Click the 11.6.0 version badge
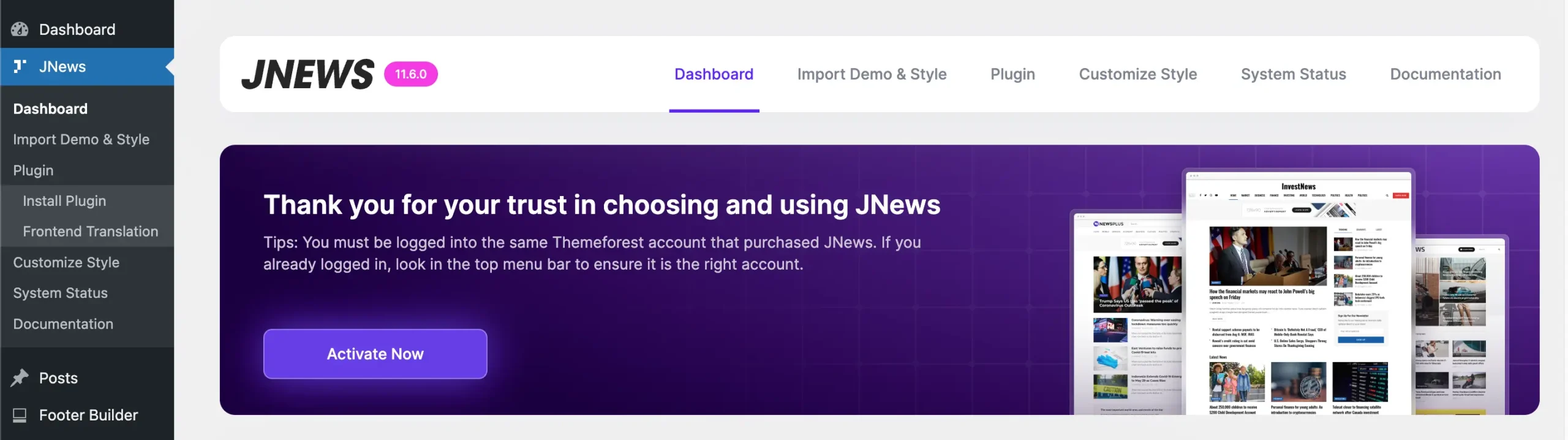This screenshot has height=440, width=1568. coord(410,74)
